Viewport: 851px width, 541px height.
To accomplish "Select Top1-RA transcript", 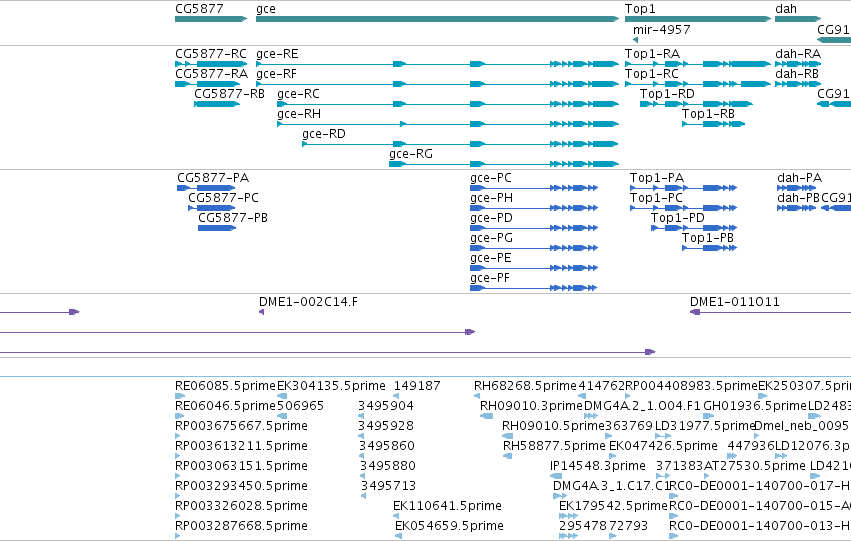I will click(698, 64).
